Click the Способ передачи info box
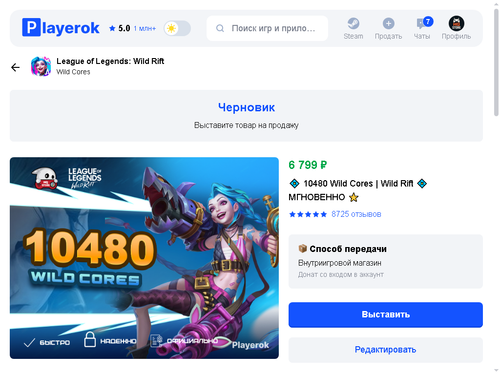This screenshot has height=375, width=500. [x=386, y=261]
